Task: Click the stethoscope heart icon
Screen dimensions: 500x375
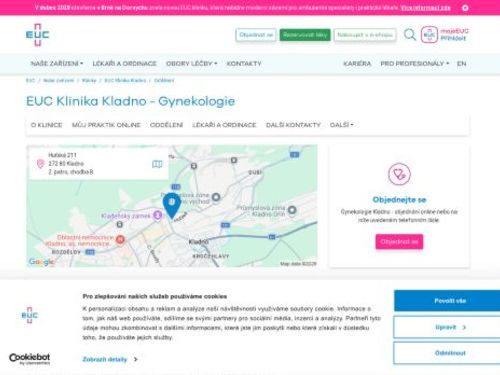Action: click(399, 174)
